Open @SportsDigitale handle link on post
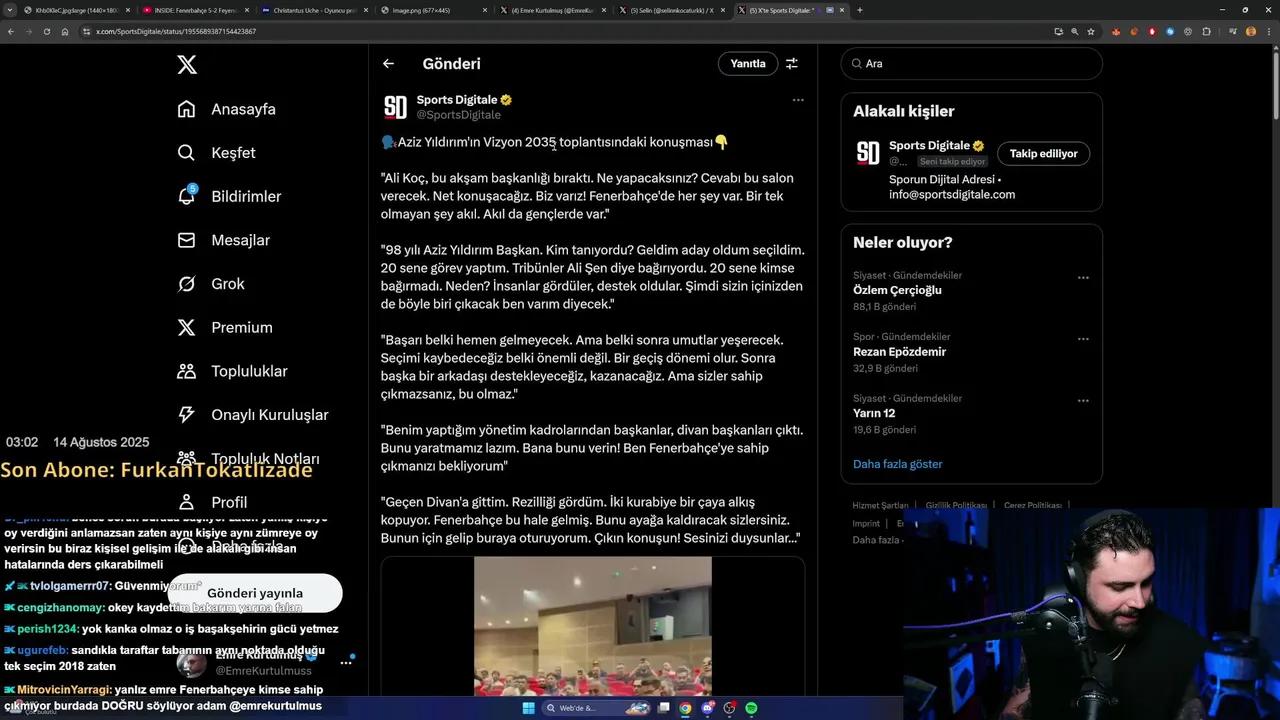Screen dimensions: 1280x720 459,115
